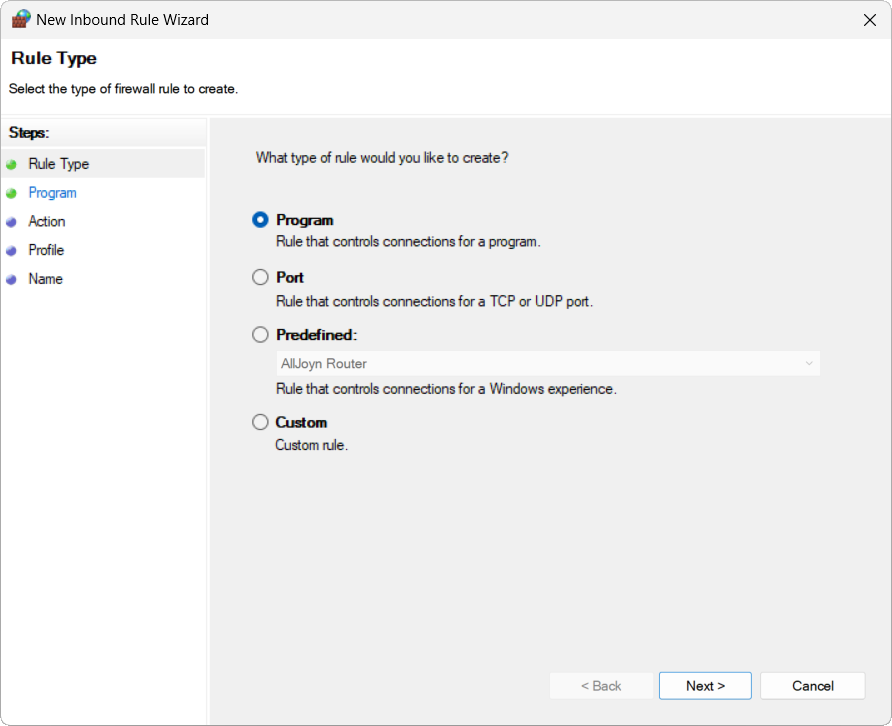The width and height of the screenshot is (892, 726).
Task: Click the Next > button
Action: click(x=705, y=686)
